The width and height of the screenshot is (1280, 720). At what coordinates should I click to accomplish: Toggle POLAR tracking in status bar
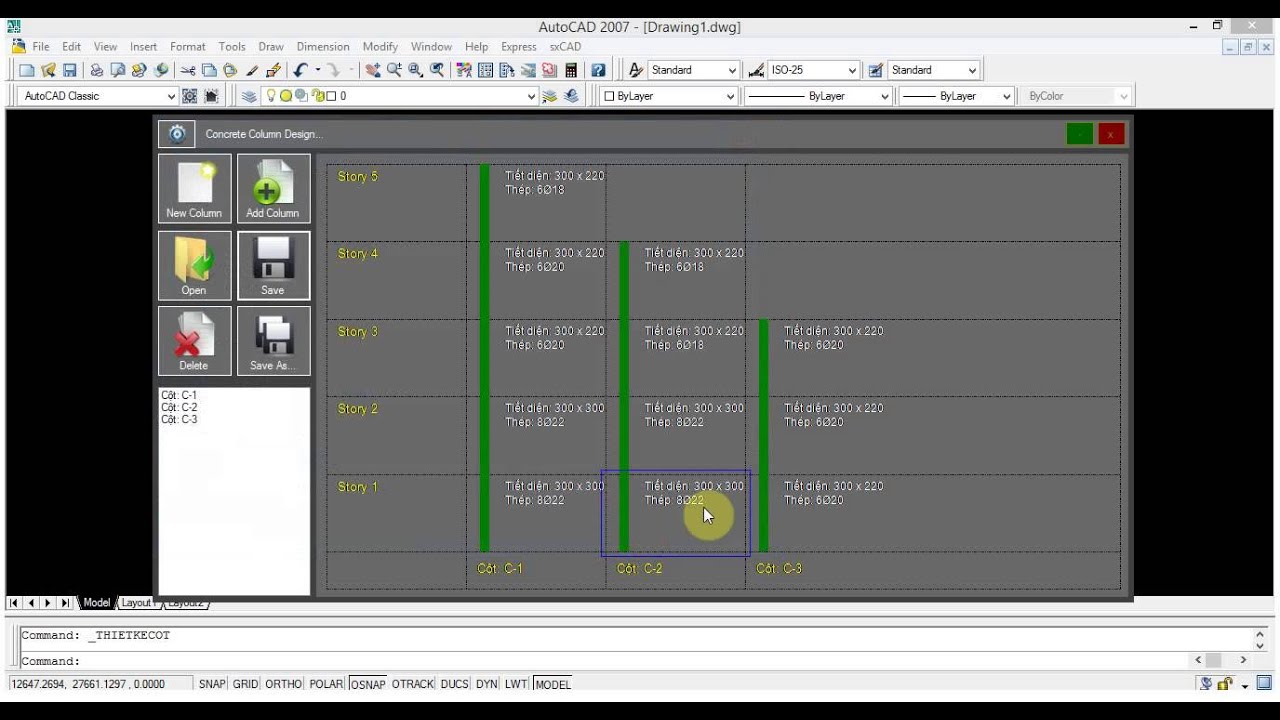326,684
